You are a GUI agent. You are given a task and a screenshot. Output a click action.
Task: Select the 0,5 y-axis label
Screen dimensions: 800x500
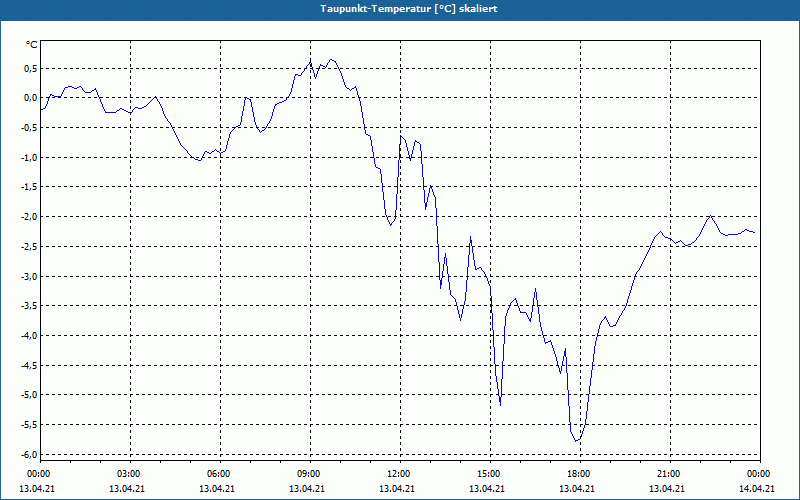tap(30, 68)
